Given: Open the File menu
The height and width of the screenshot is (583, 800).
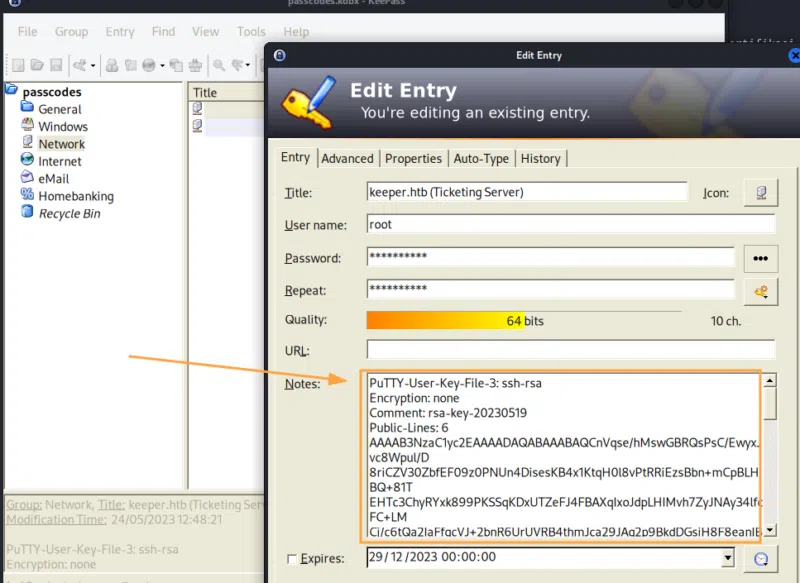Looking at the screenshot, I should tap(28, 32).
